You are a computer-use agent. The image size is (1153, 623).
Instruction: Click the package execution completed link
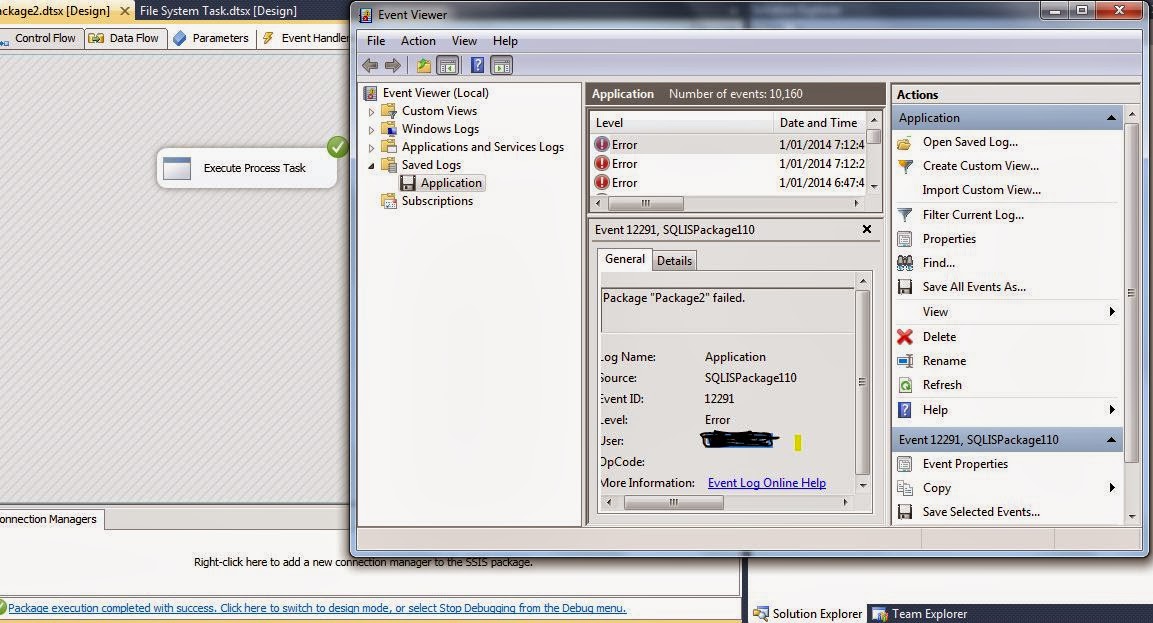pos(320,608)
